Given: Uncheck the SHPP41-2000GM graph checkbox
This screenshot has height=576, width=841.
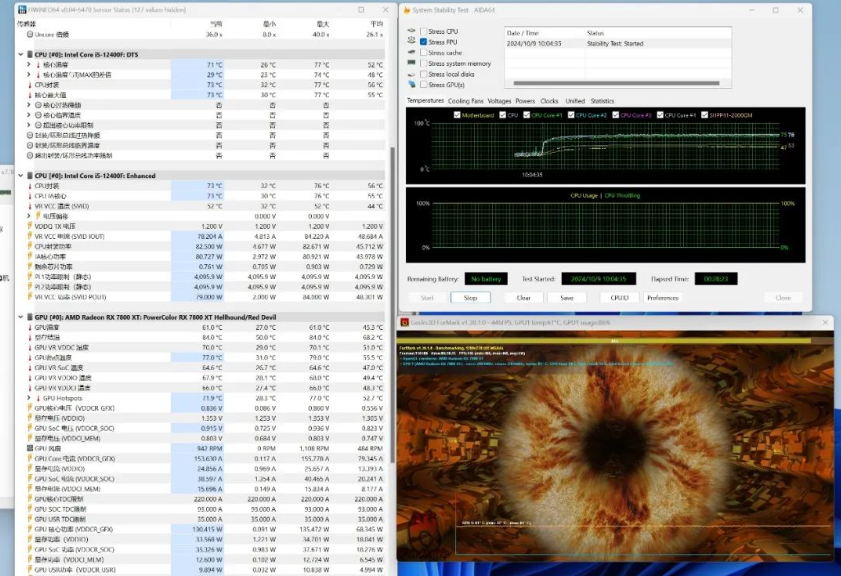Looking at the screenshot, I should 705,115.
